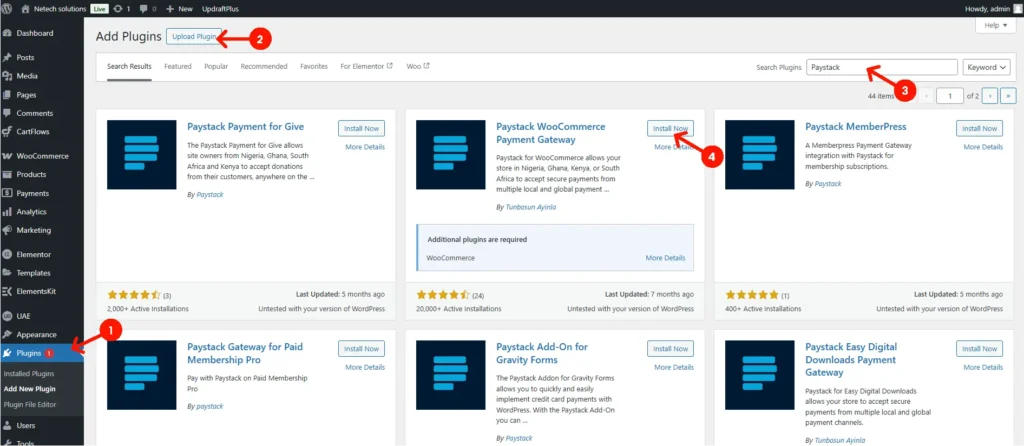This screenshot has width=1024, height=446.
Task: Open More Details for required WooCommerce plugin
Action: point(665,258)
